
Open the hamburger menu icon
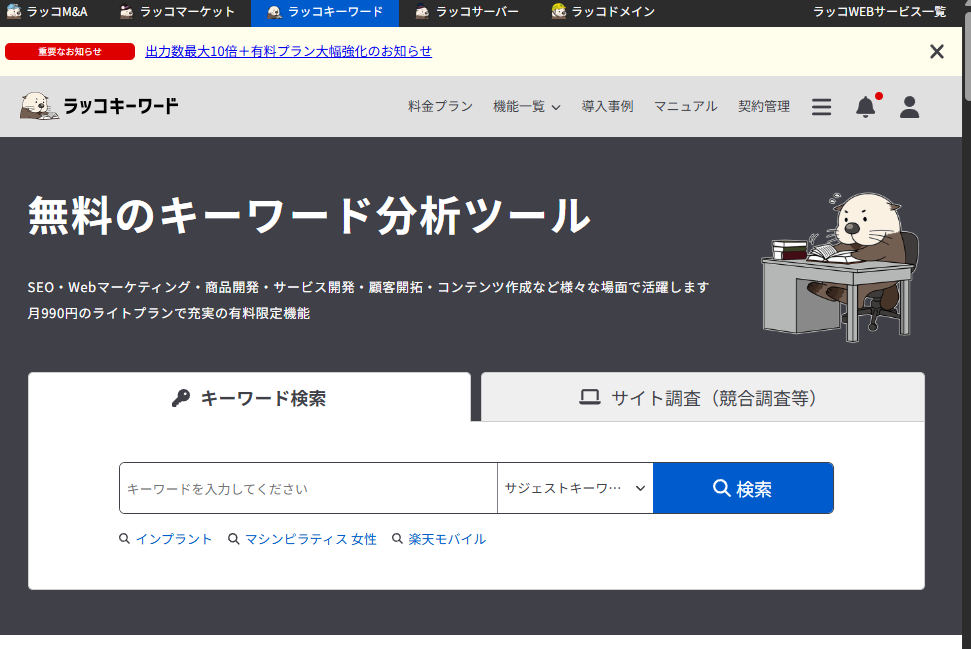[x=821, y=107]
